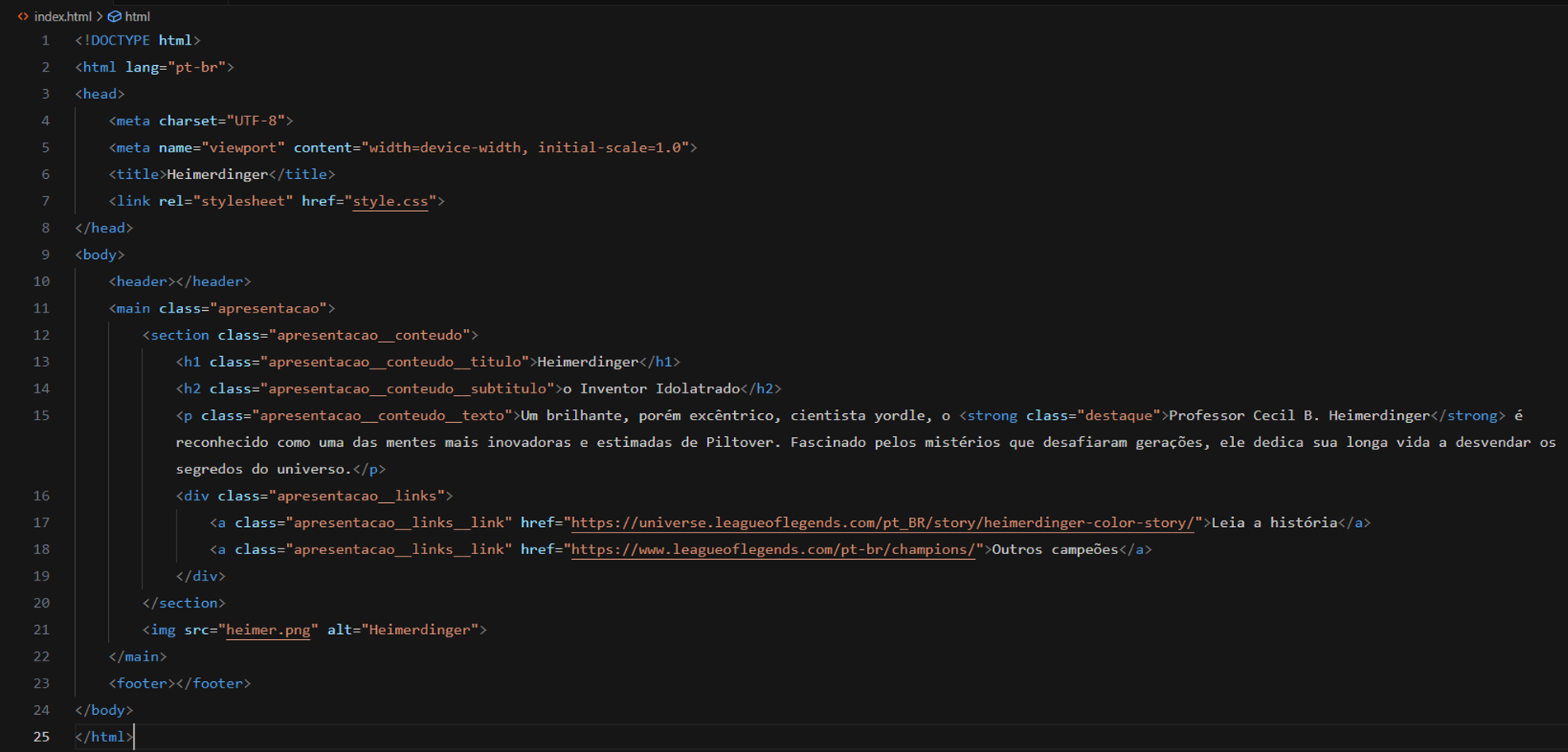Follow the universe.leagueoflegends.com story URL

[883, 523]
